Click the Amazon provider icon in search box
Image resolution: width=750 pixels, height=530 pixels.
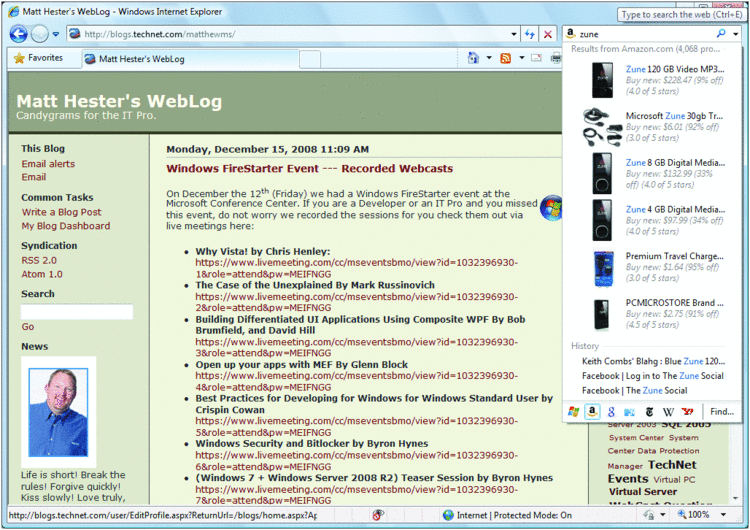[570, 34]
